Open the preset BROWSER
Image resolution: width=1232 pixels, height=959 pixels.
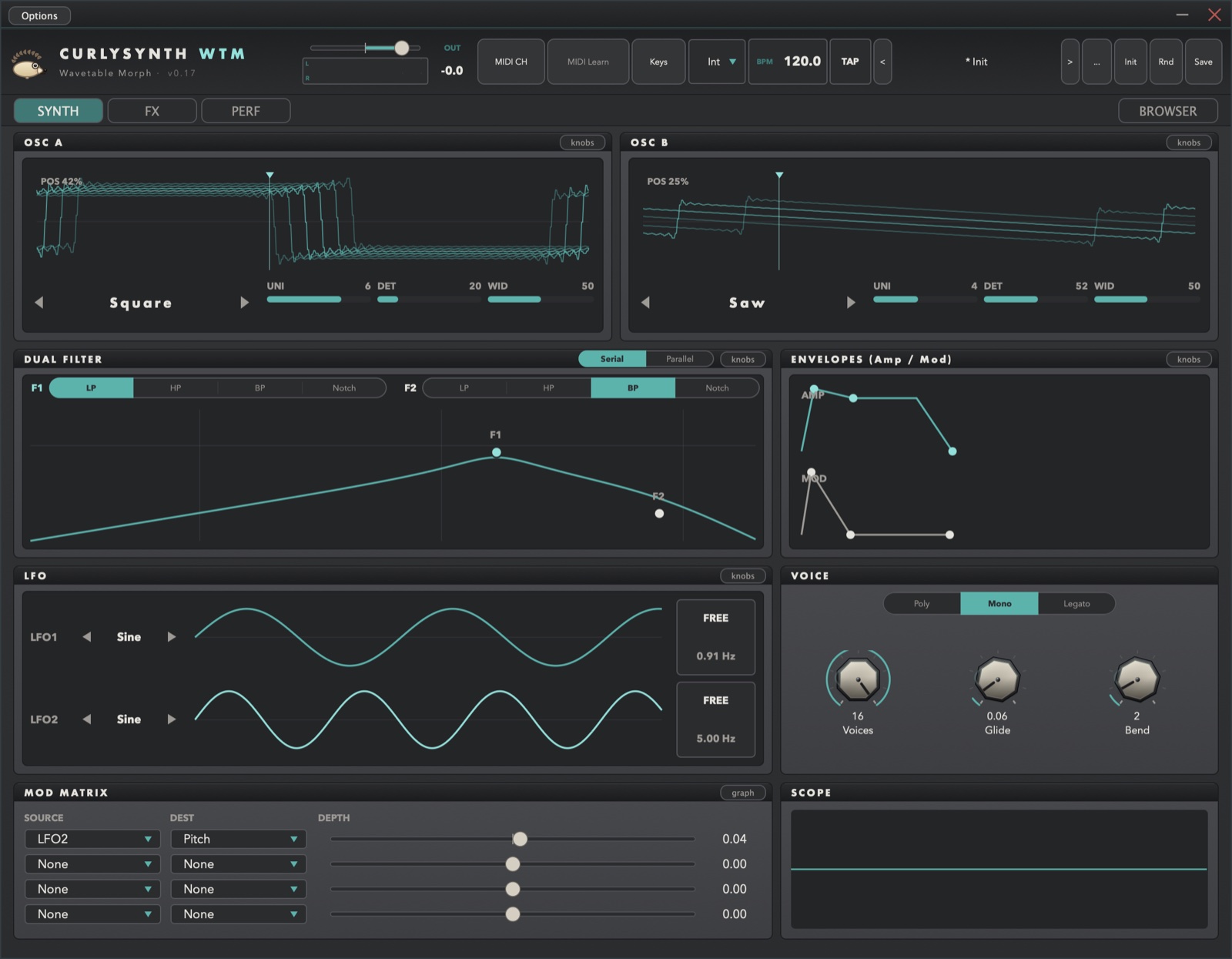point(1167,111)
